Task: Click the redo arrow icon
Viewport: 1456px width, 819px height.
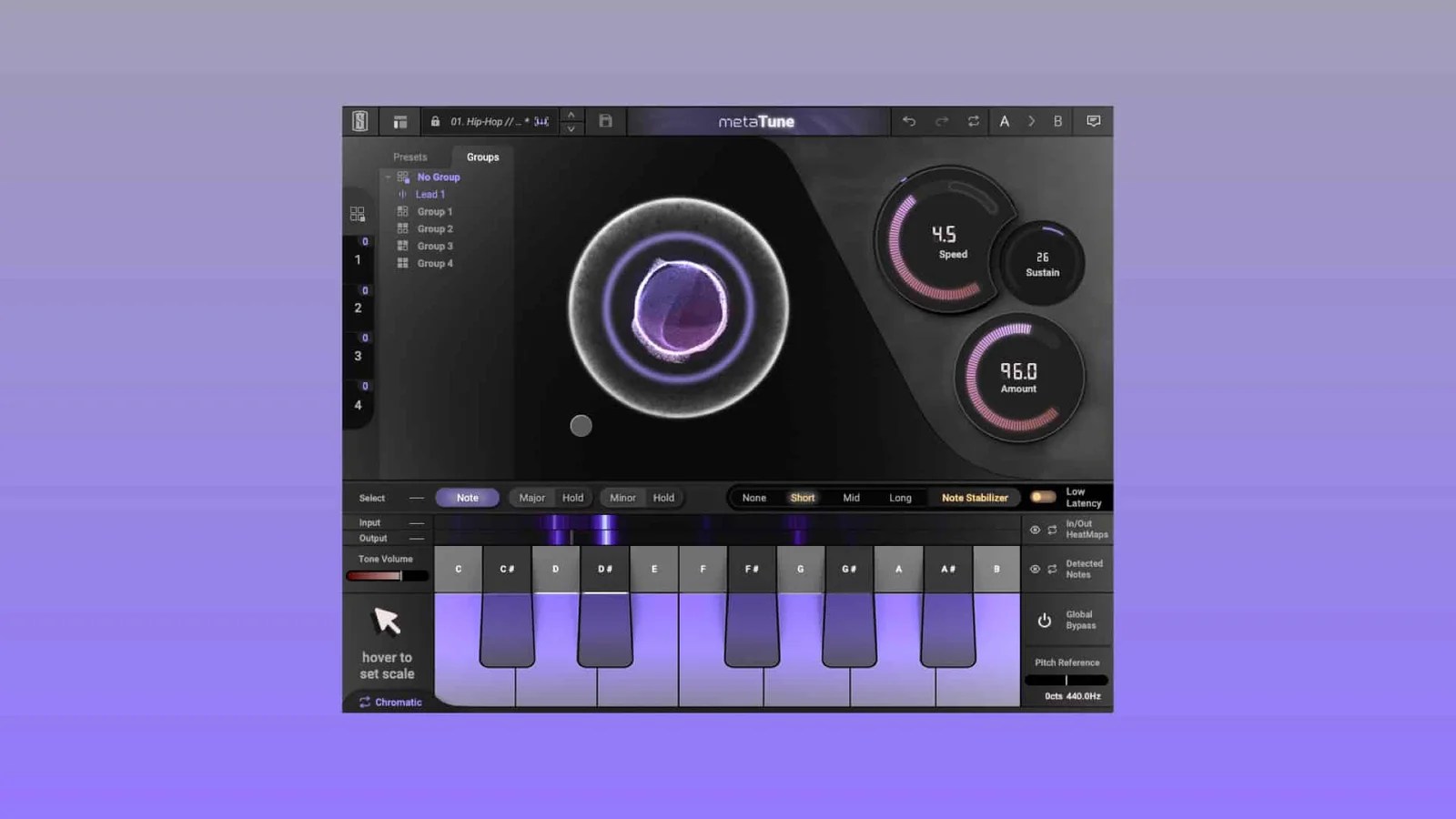Action: (x=940, y=121)
